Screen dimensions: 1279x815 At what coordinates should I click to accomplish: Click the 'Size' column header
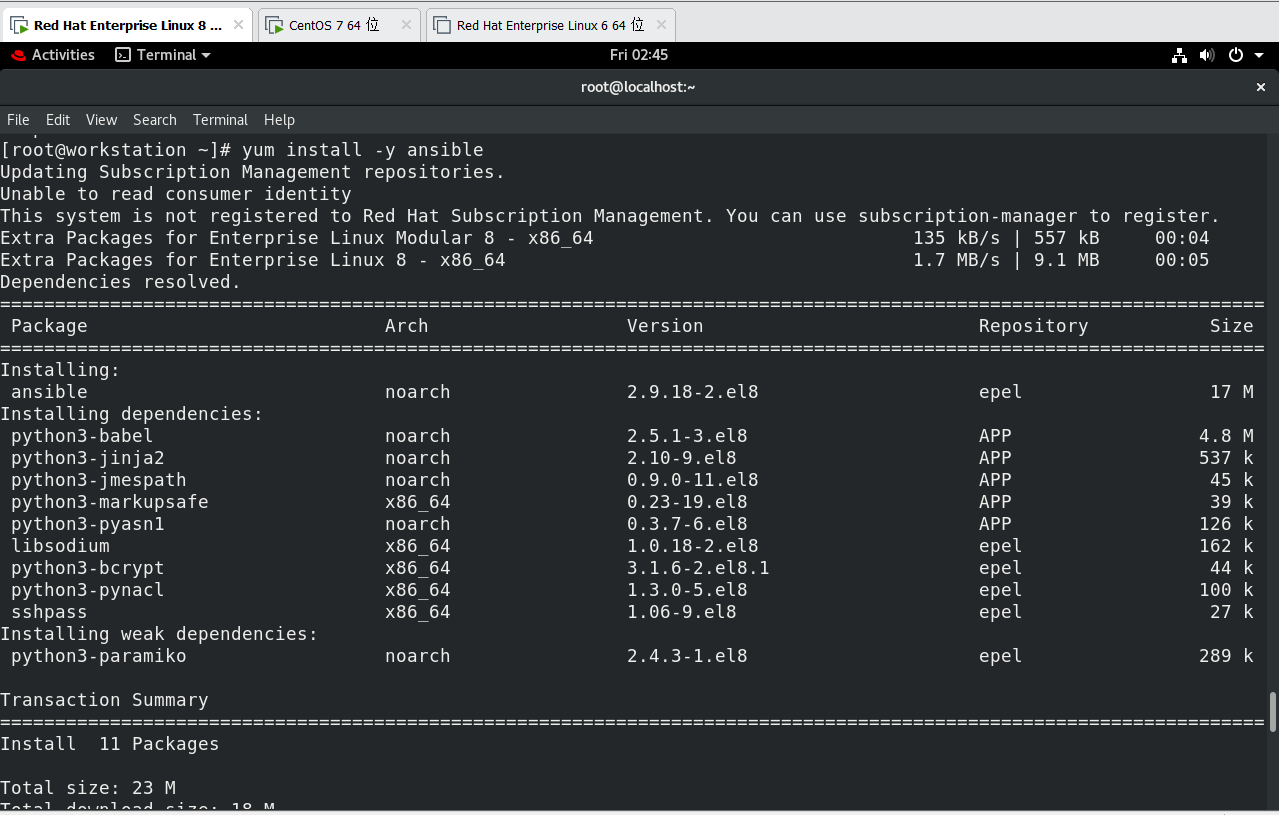1231,326
